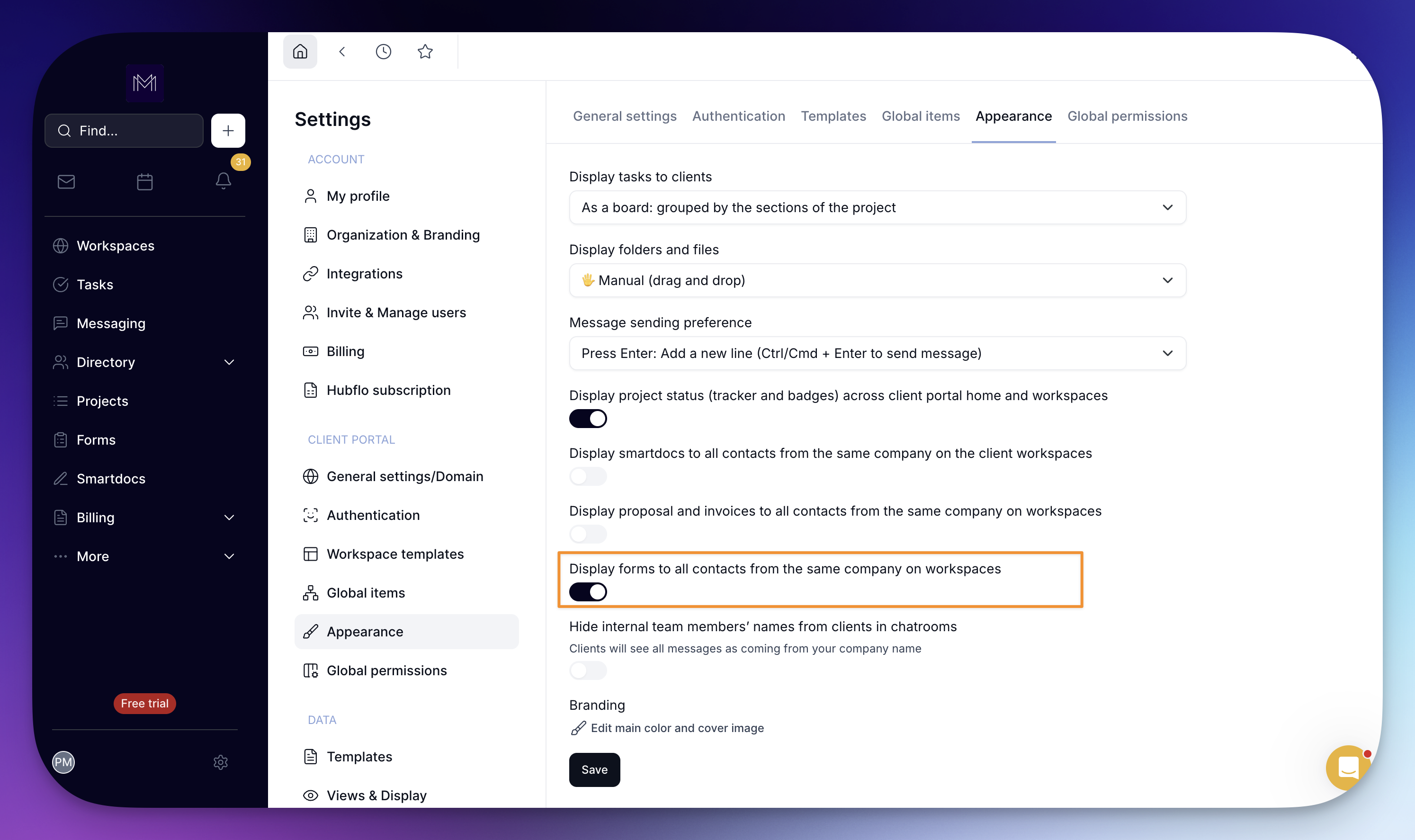Click the Workspaces globe icon
This screenshot has width=1415, height=840.
(61, 246)
